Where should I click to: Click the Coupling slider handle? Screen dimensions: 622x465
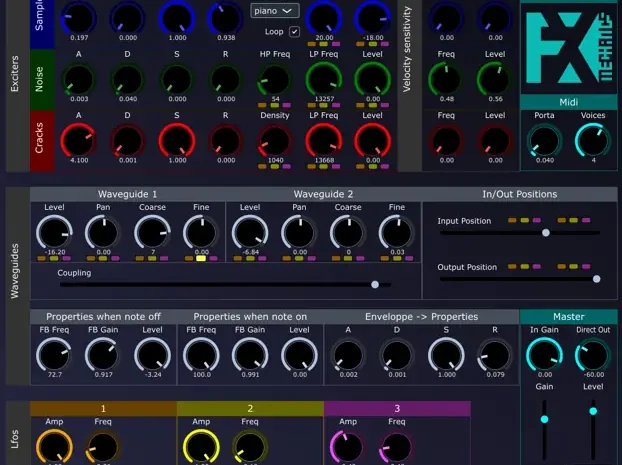tap(375, 284)
